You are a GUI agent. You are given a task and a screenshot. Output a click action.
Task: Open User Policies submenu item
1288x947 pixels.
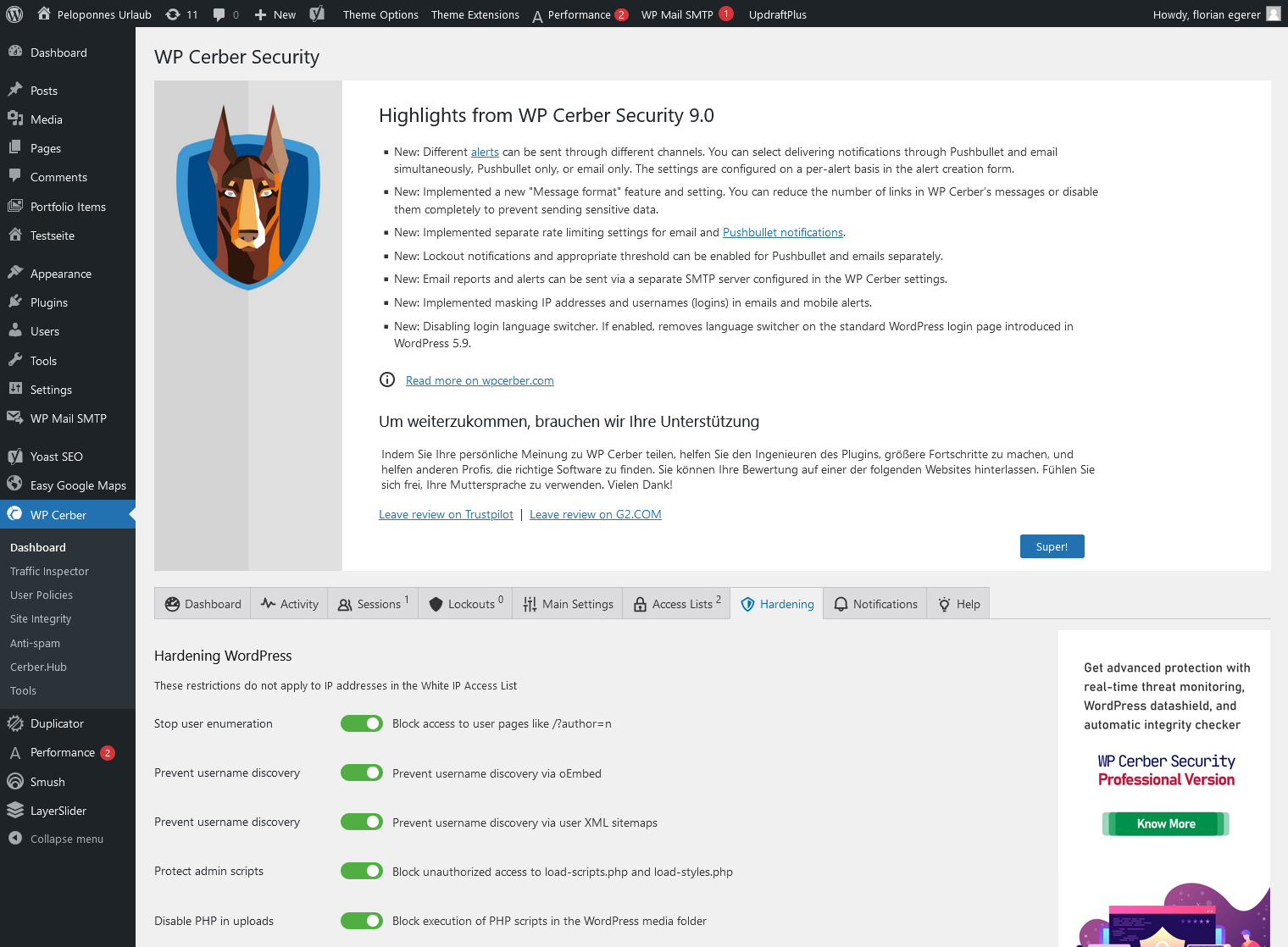42,595
